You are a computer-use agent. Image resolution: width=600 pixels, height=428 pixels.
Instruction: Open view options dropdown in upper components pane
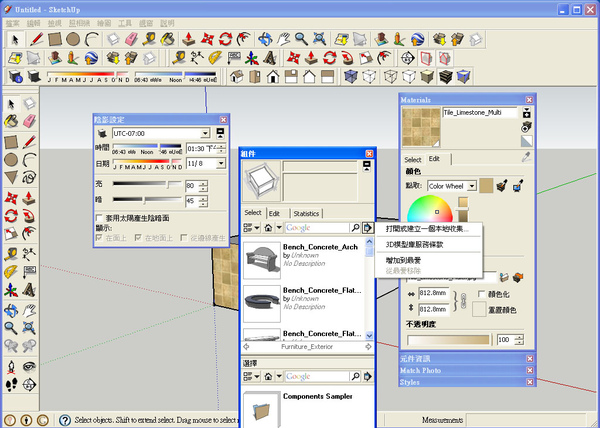tap(251, 228)
